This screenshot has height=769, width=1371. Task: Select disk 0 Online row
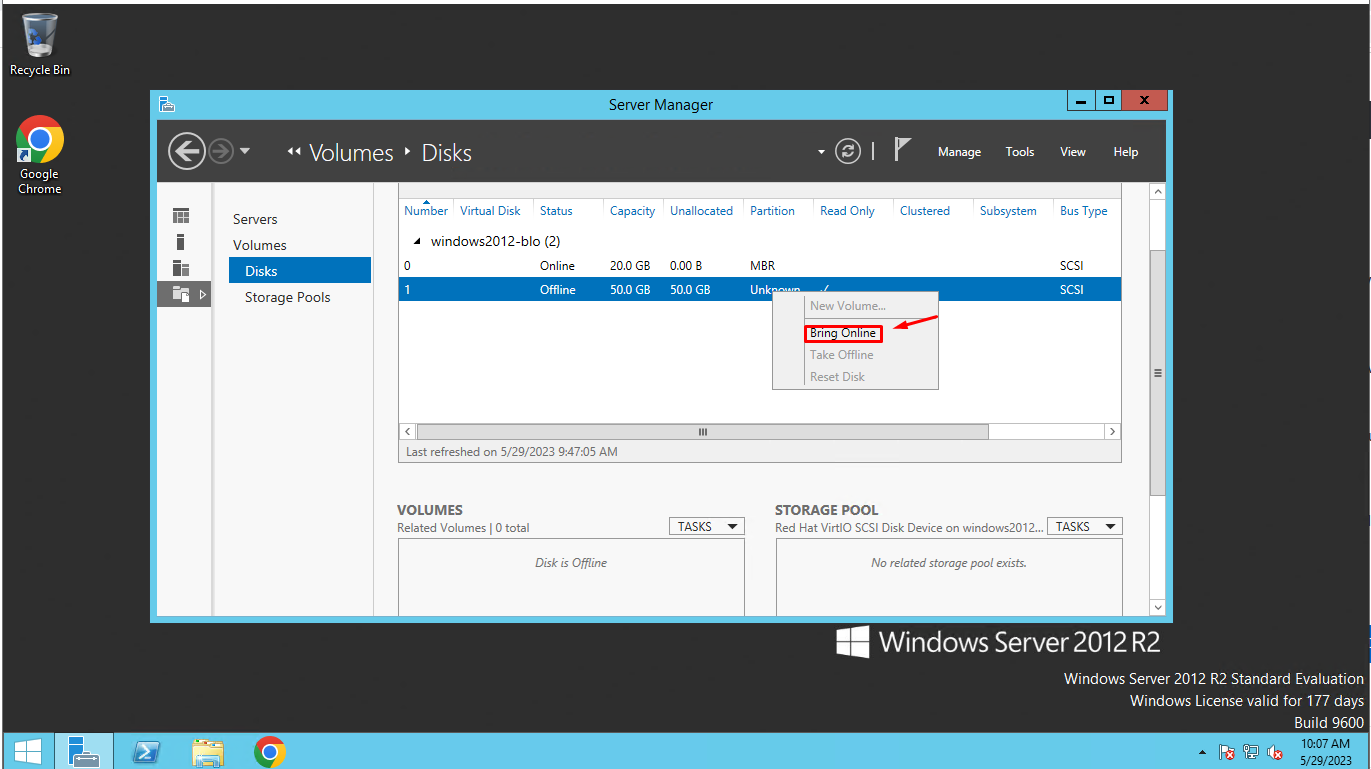(759, 266)
